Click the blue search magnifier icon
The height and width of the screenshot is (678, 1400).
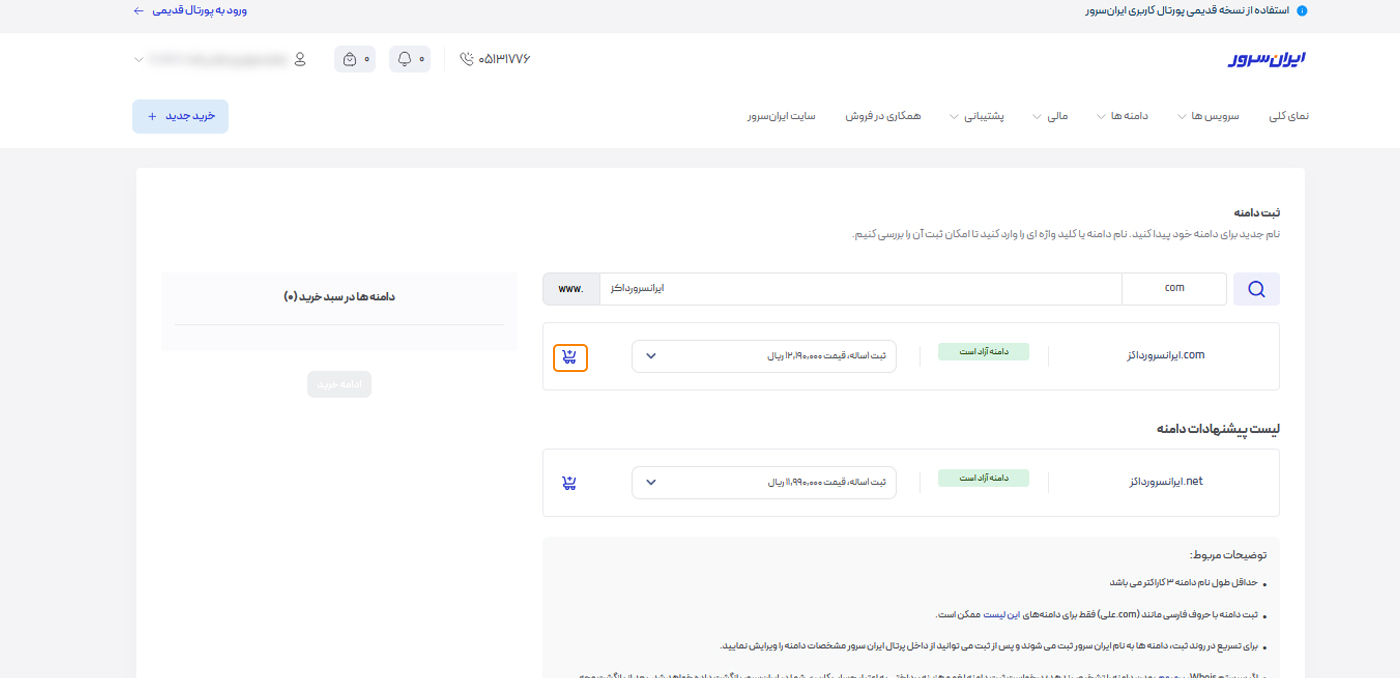tap(1256, 288)
